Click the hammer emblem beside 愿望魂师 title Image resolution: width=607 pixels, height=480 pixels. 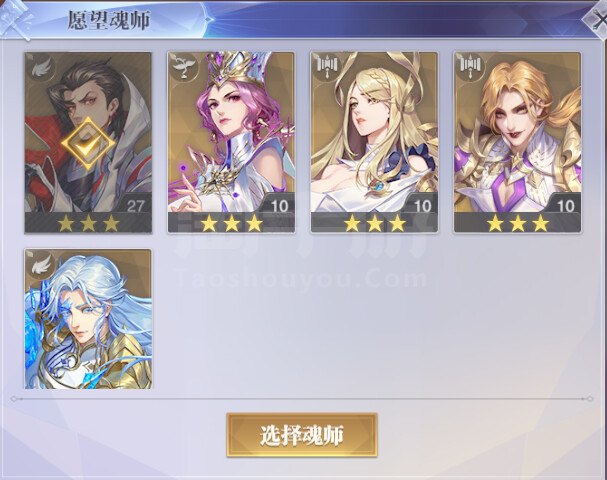(x=17, y=19)
